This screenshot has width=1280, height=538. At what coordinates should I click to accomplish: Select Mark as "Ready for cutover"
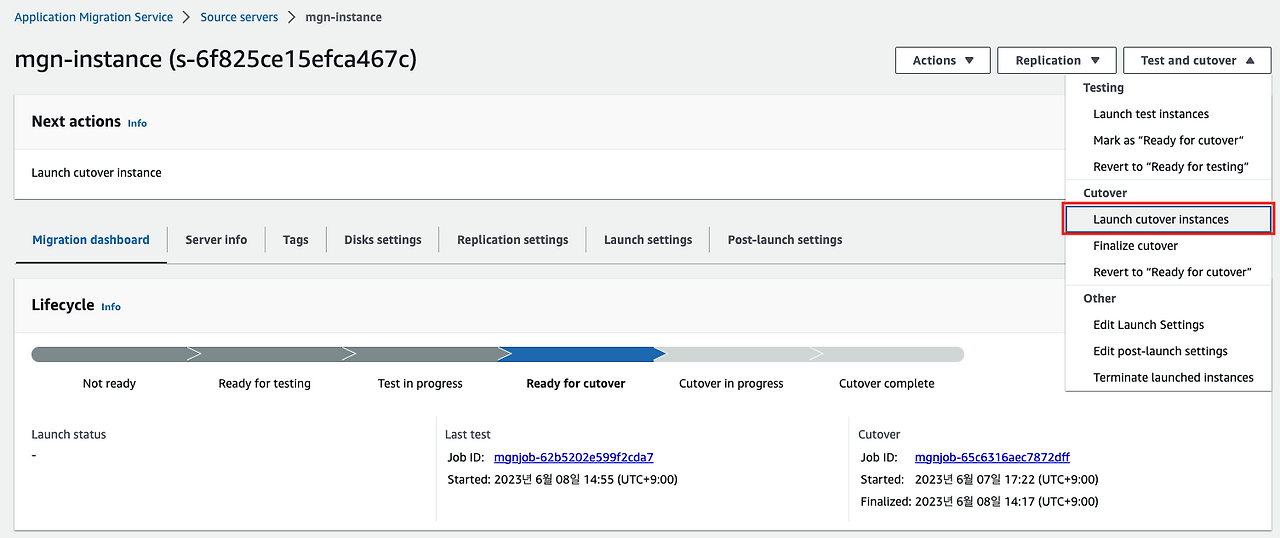pyautogui.click(x=1168, y=140)
